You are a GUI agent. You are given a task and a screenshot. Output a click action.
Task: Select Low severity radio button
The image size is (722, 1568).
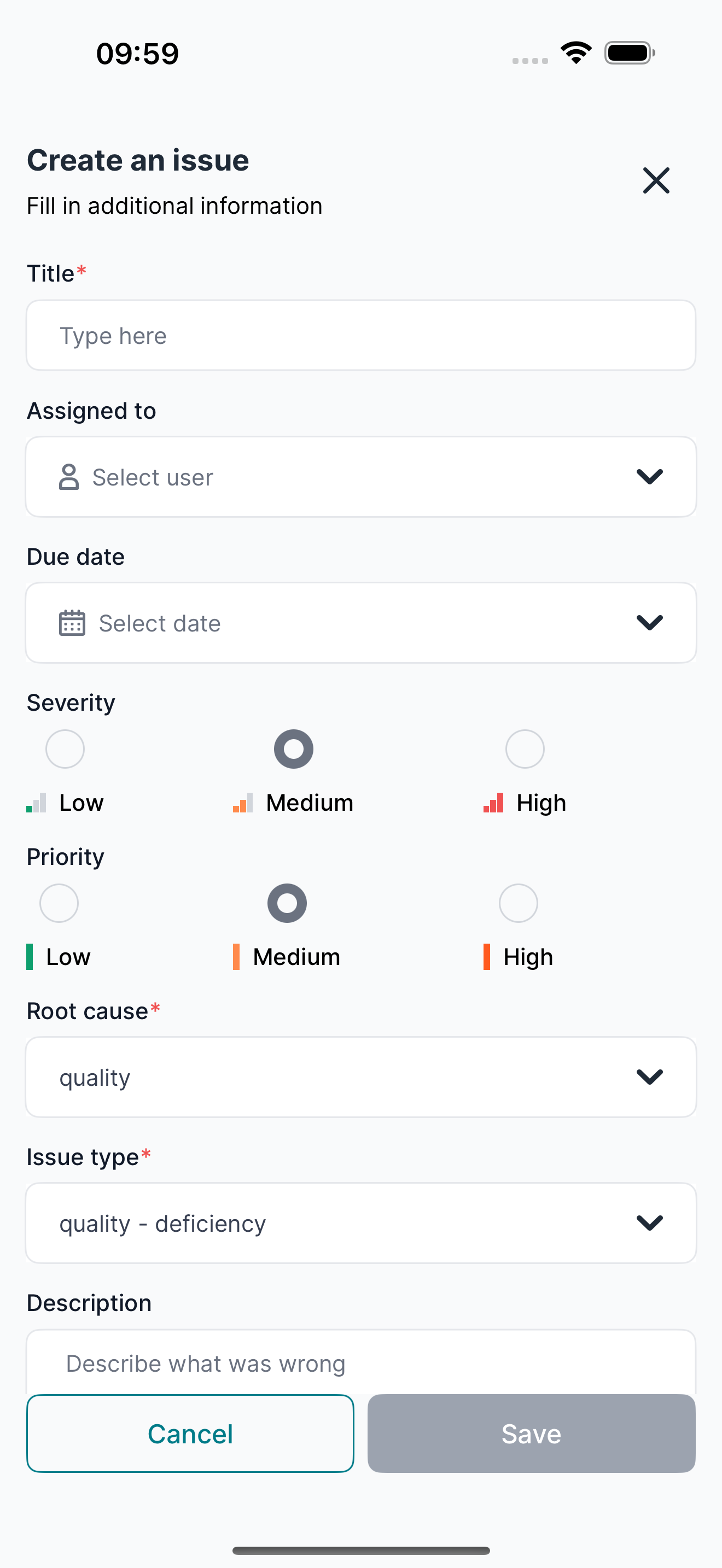coord(65,748)
